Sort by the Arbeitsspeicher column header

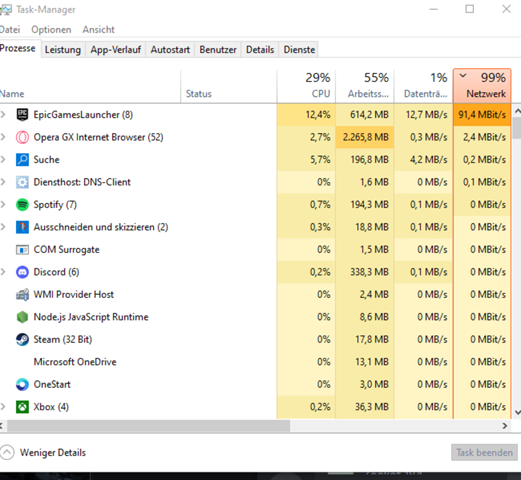click(x=365, y=86)
